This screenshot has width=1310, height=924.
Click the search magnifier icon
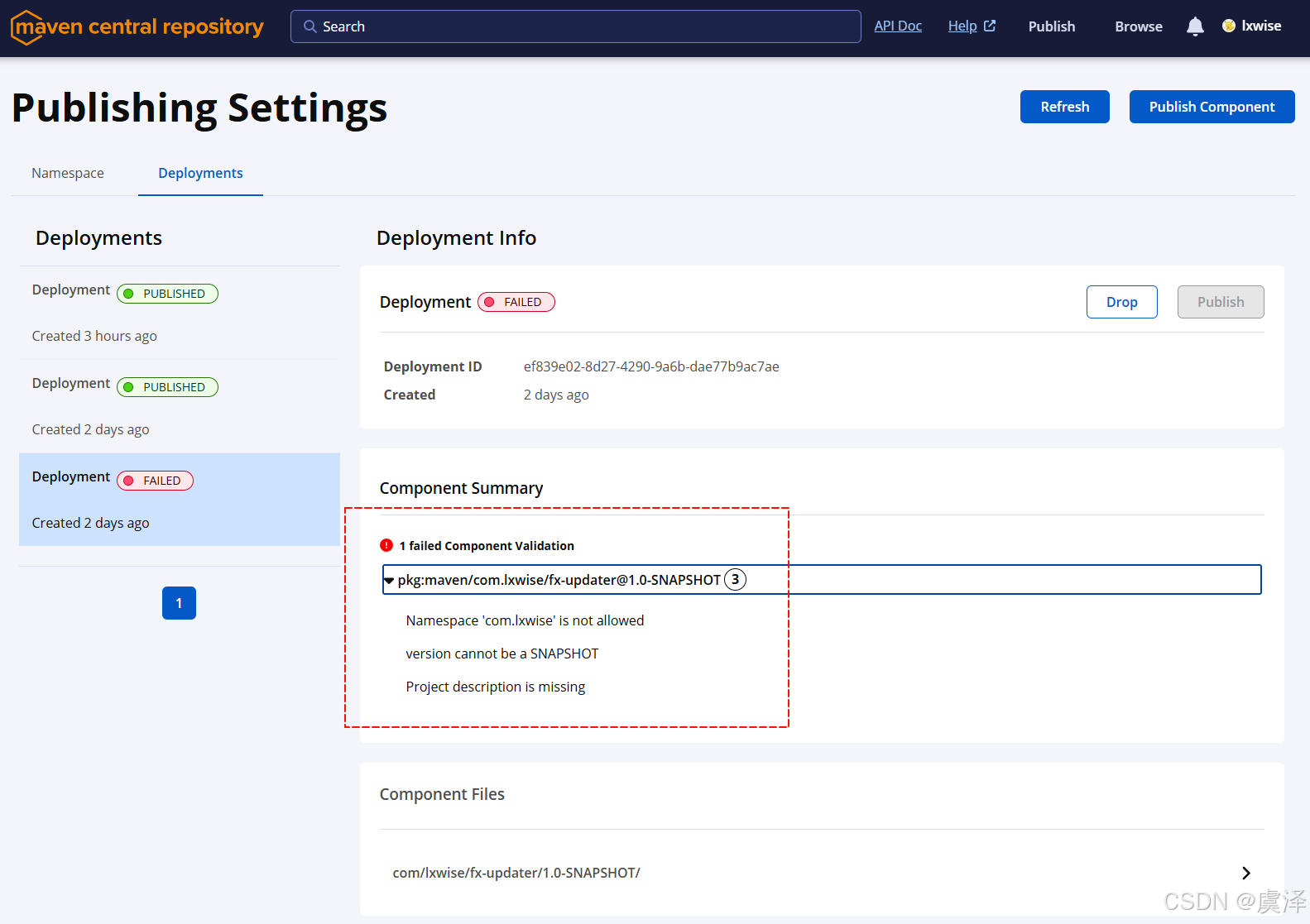point(310,26)
